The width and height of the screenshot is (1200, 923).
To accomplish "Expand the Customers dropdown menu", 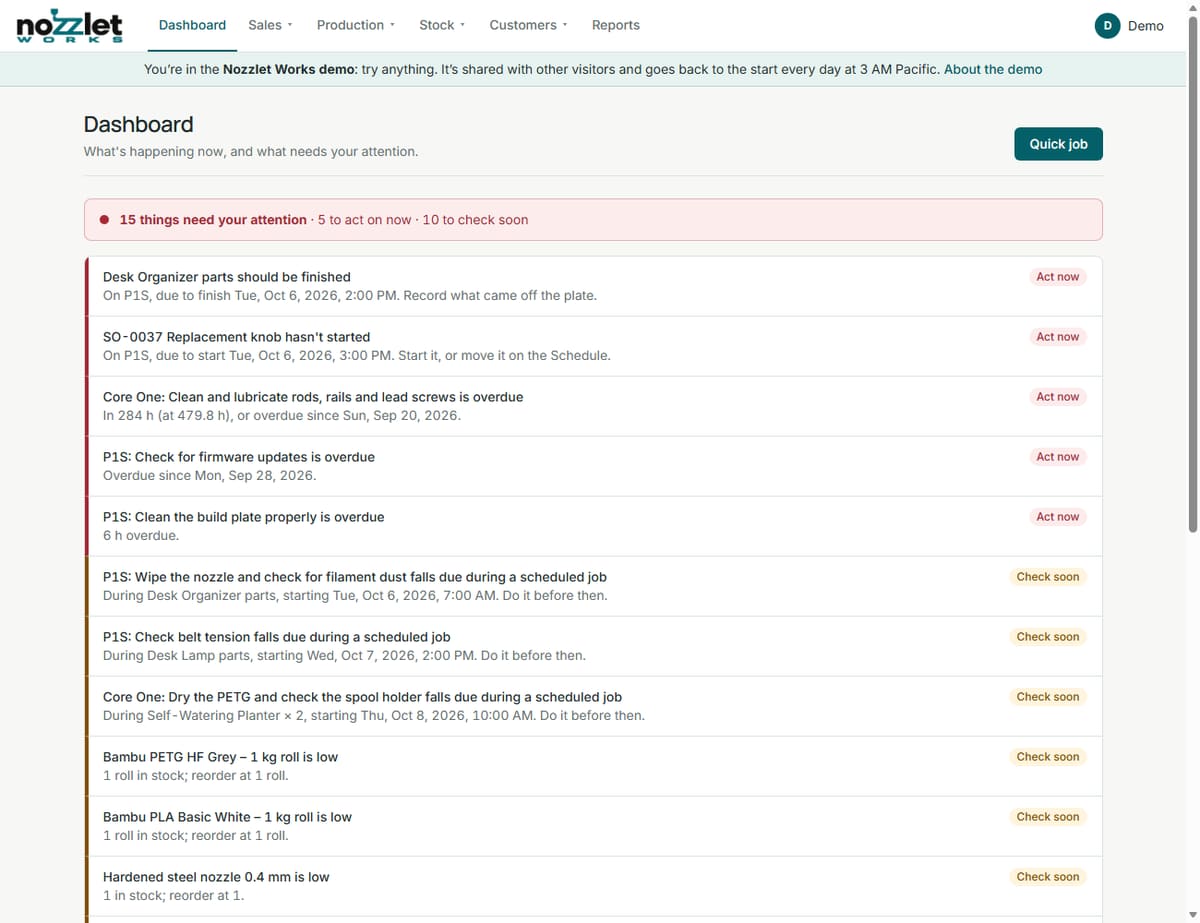I will click(528, 25).
